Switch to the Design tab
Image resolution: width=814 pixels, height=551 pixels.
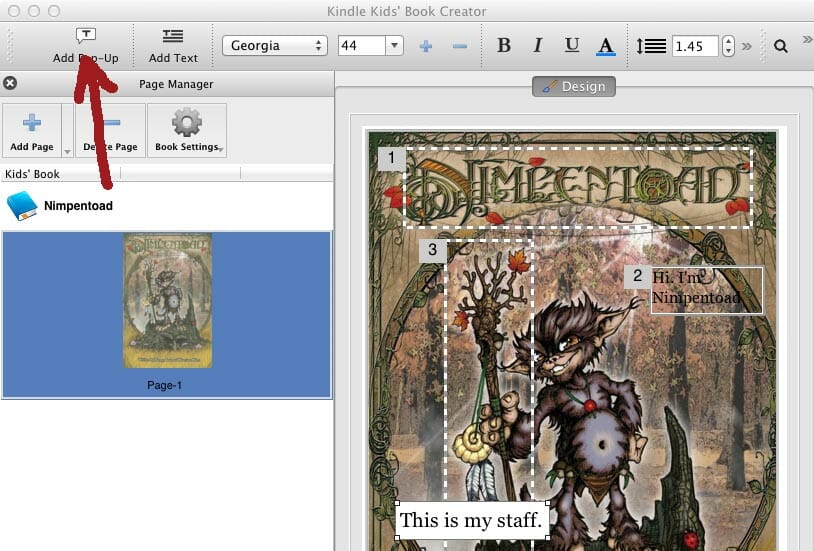point(574,86)
